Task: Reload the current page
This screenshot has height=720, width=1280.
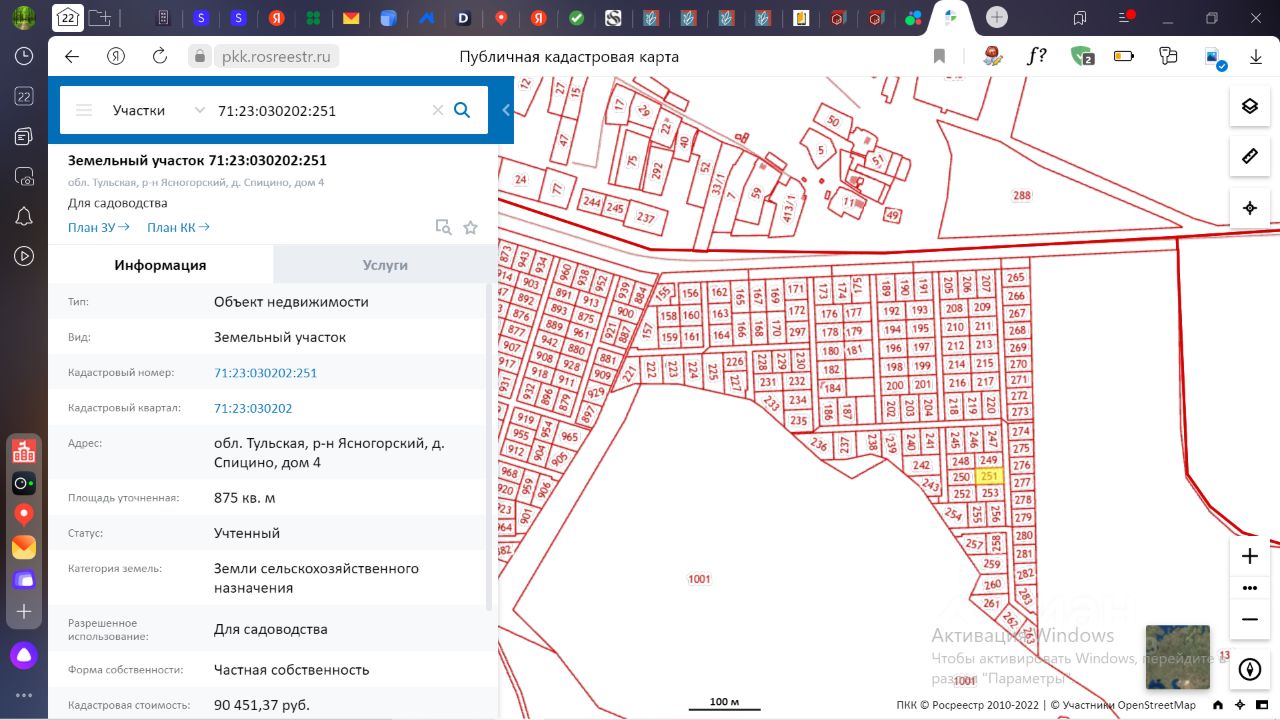Action: [x=159, y=57]
